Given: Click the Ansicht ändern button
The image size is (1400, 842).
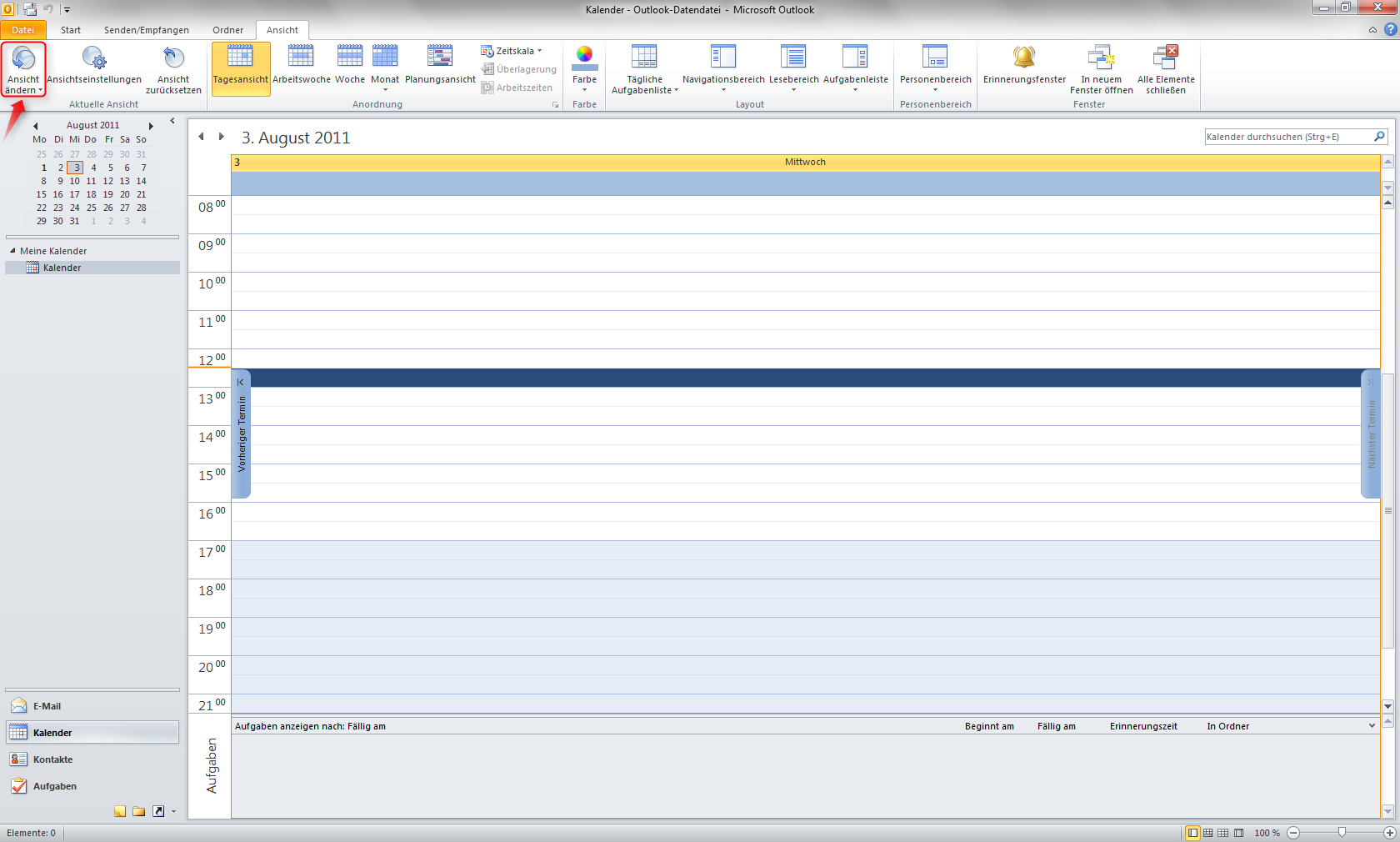Looking at the screenshot, I should click(x=23, y=69).
